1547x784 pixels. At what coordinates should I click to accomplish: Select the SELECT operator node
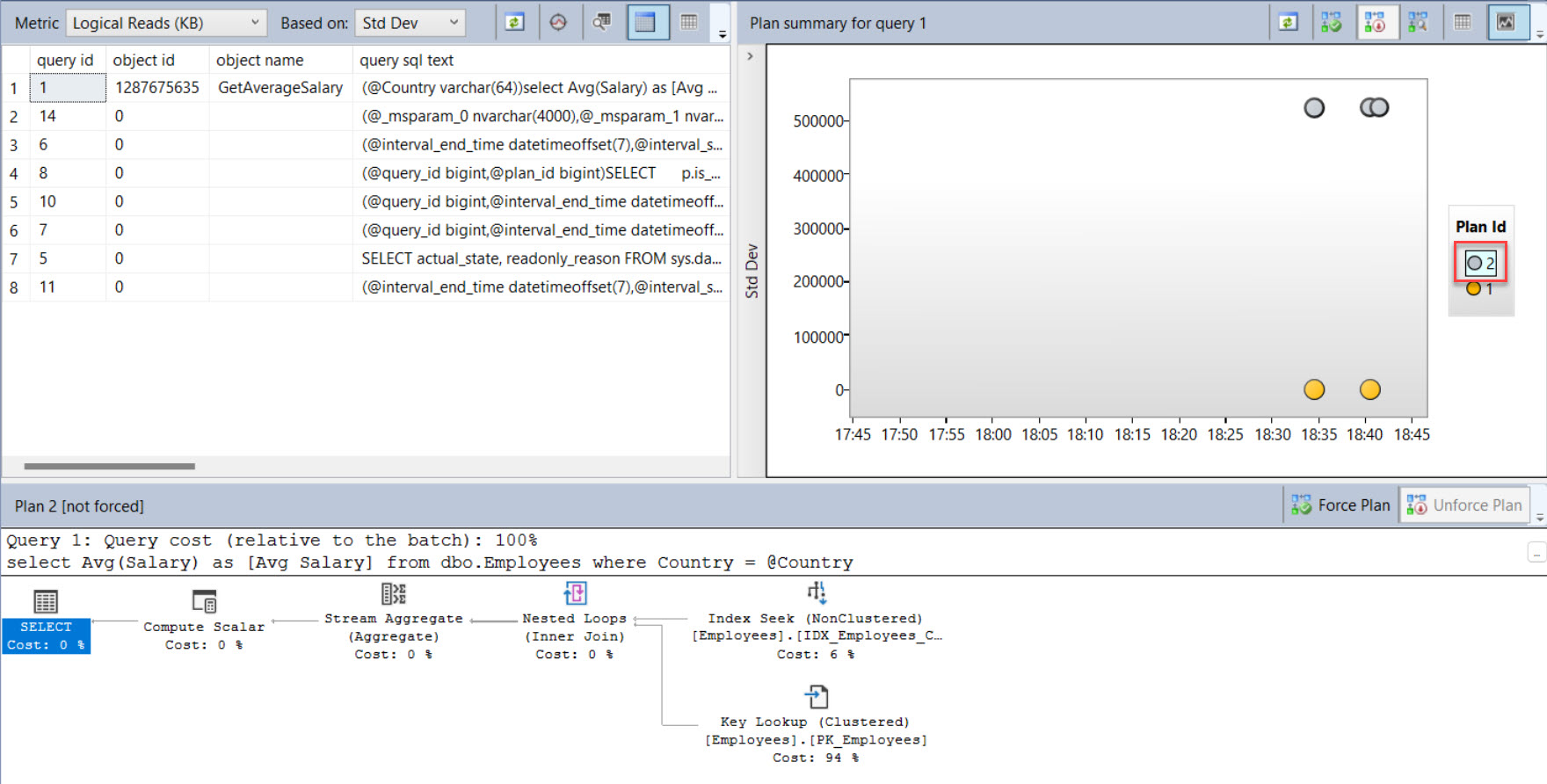coord(46,621)
